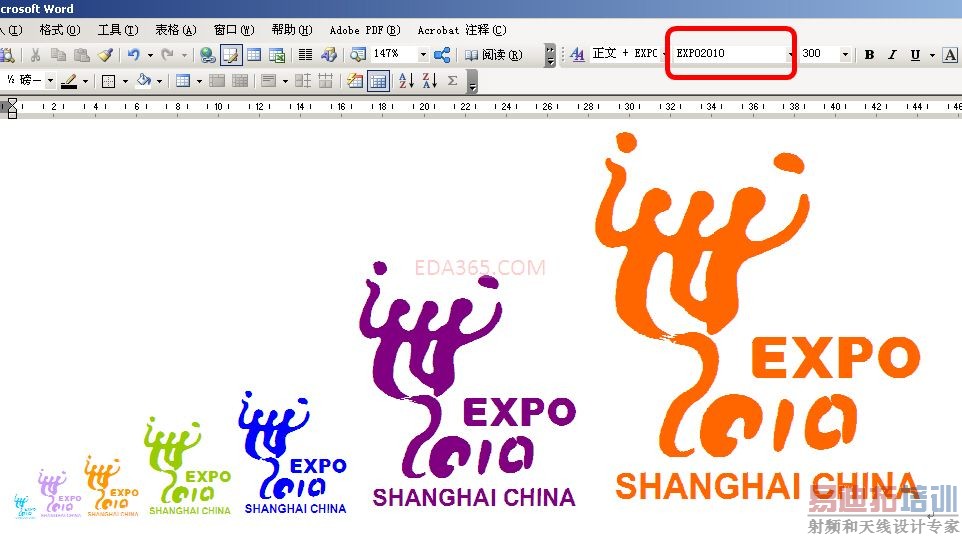Toggle the Tables and Borders toolbar button
This screenshot has height=536, width=962.
coord(231,55)
